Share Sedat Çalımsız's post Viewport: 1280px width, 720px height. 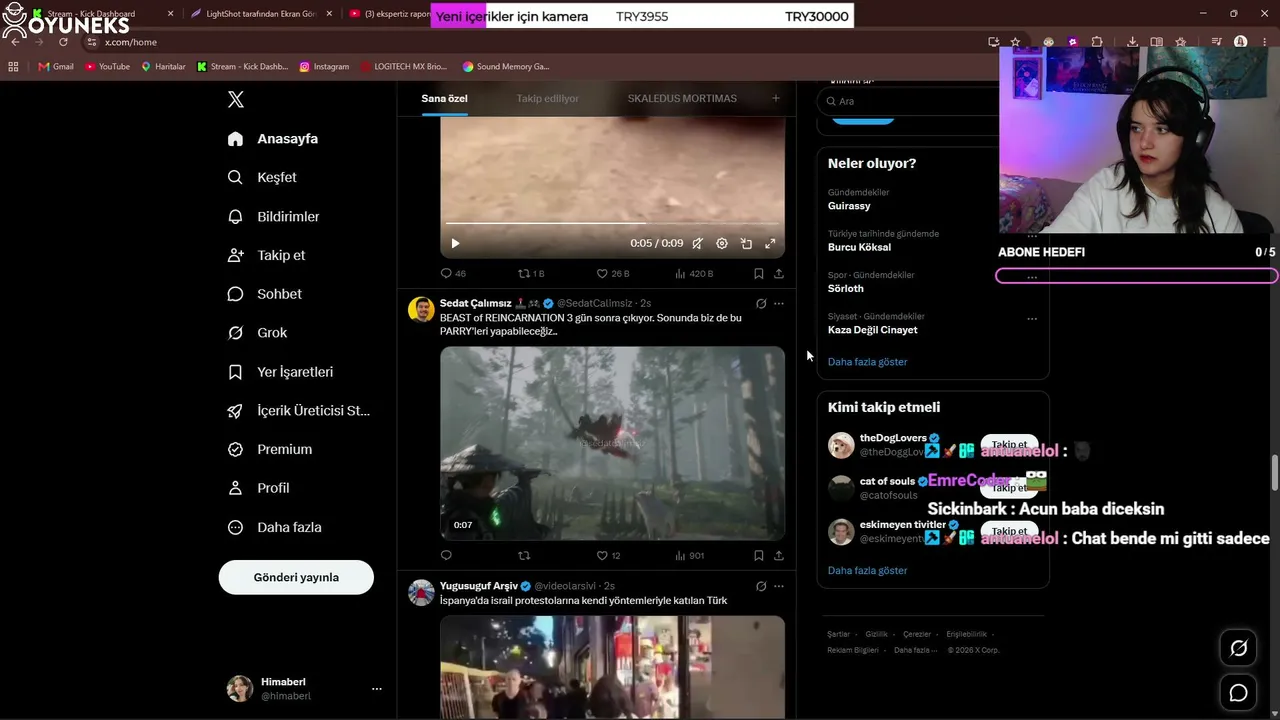(779, 555)
